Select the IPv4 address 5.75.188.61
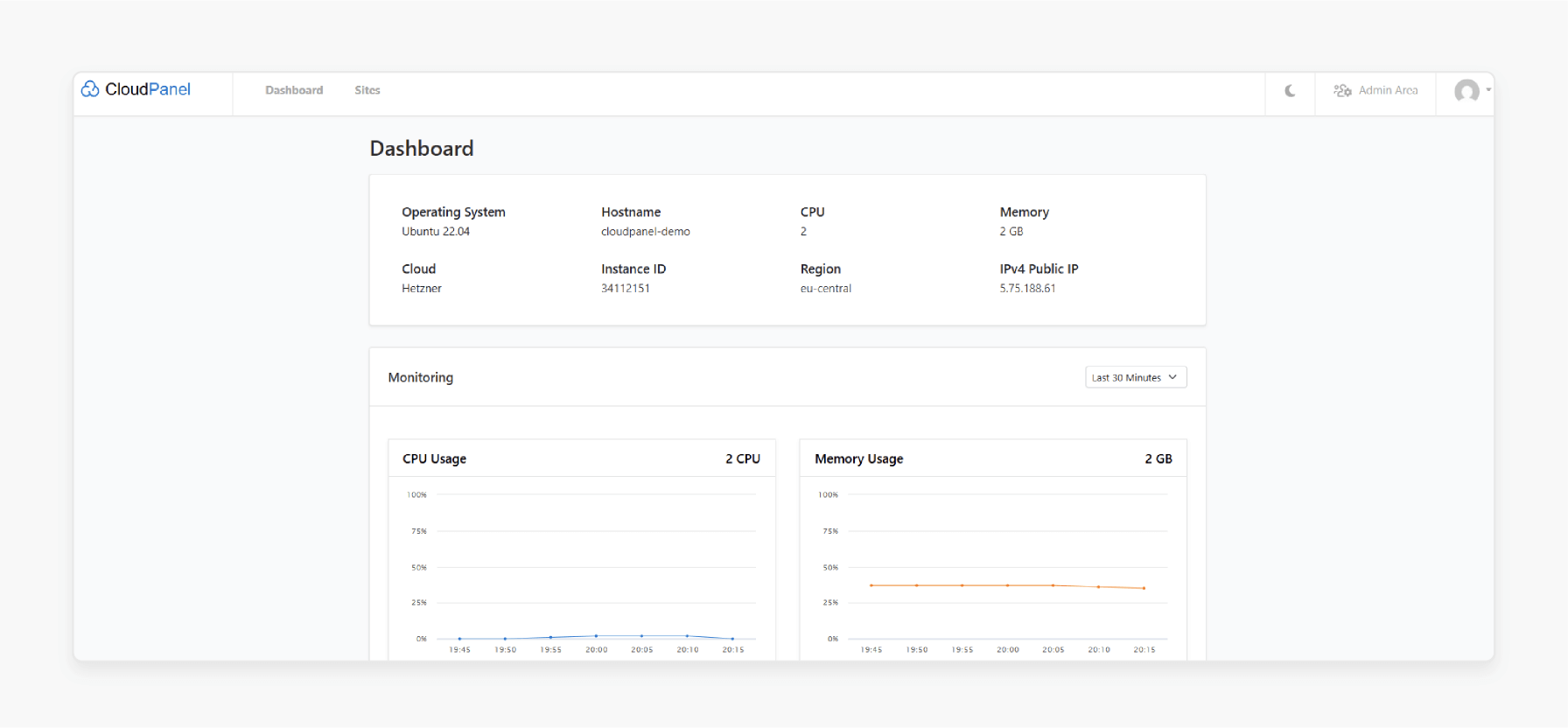 click(x=1028, y=289)
